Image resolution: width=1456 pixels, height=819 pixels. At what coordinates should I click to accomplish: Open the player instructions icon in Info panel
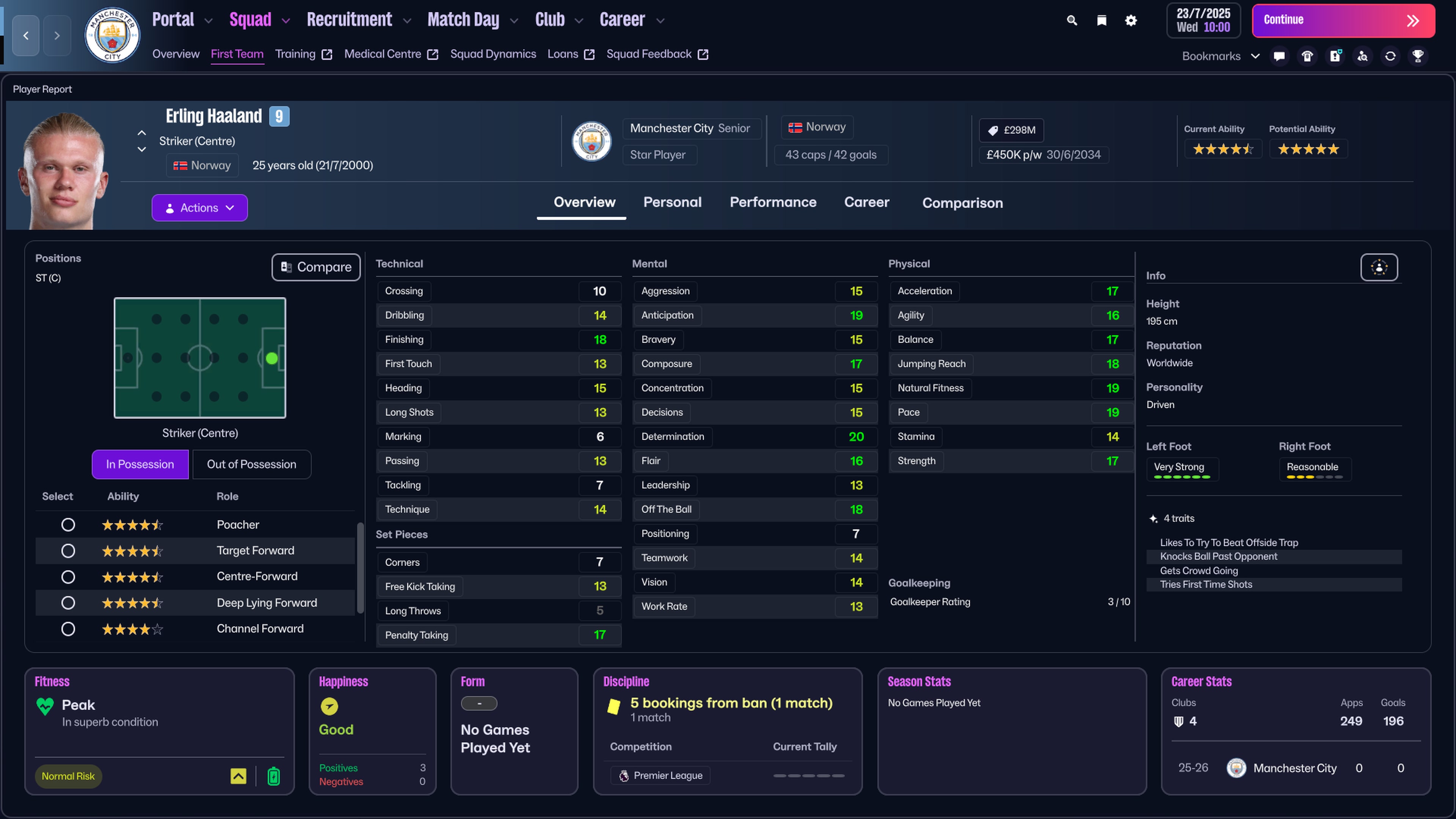1379,267
